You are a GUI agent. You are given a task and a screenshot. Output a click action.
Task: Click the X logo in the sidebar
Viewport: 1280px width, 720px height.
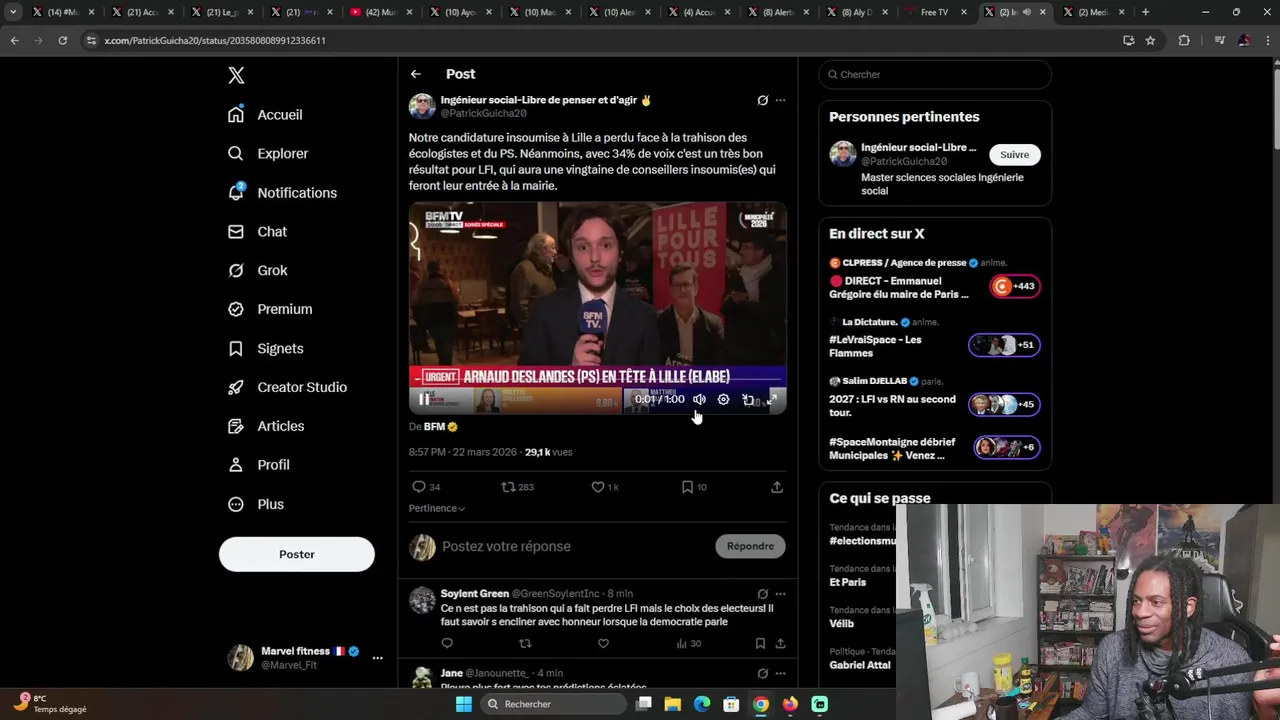[236, 75]
